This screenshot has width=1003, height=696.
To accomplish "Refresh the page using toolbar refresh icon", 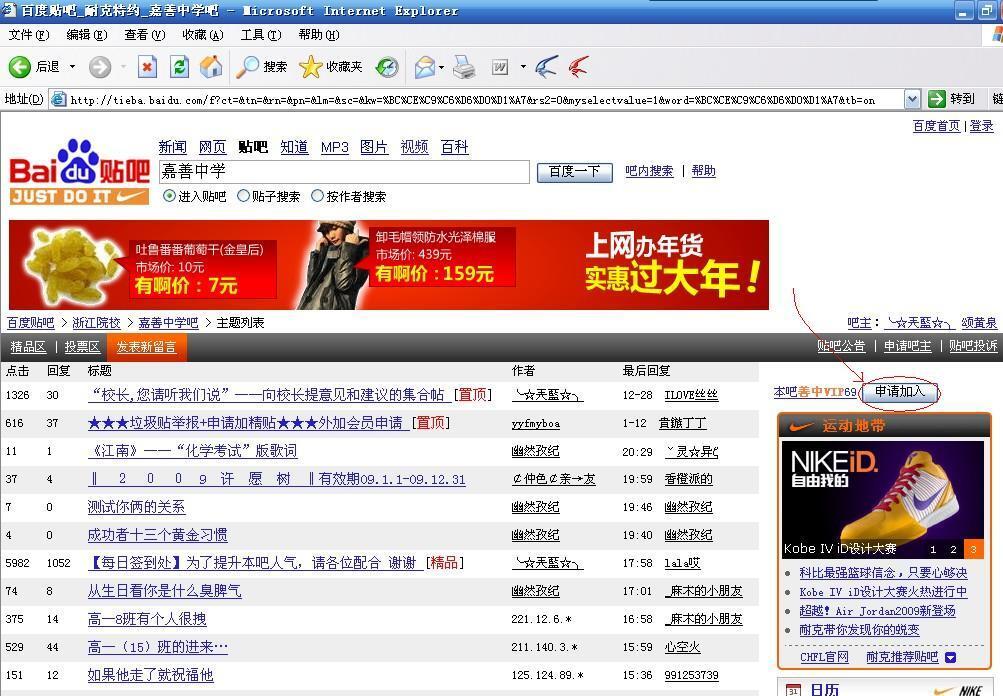I will point(179,67).
